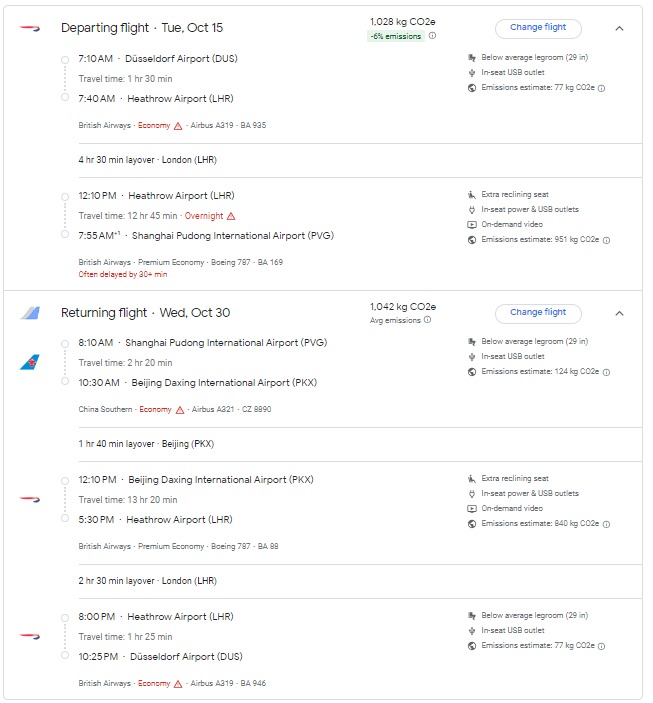Collapse the Returning flight details chevron
Viewport: 653px width, 703px height.
[619, 313]
